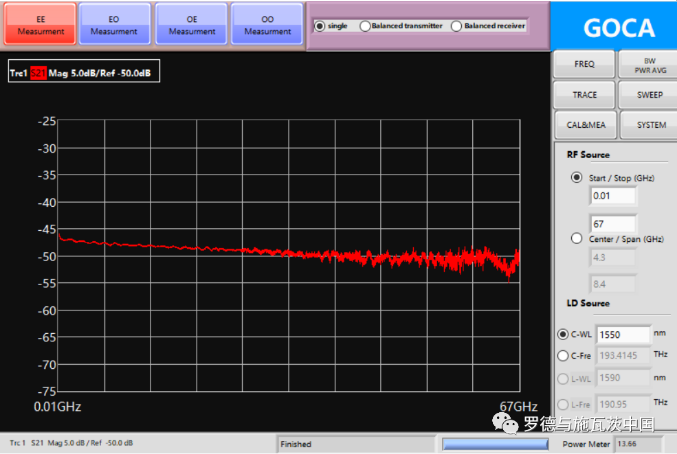Select the C-Fre radio button
Screen dimensions: 677x454
tap(561, 354)
